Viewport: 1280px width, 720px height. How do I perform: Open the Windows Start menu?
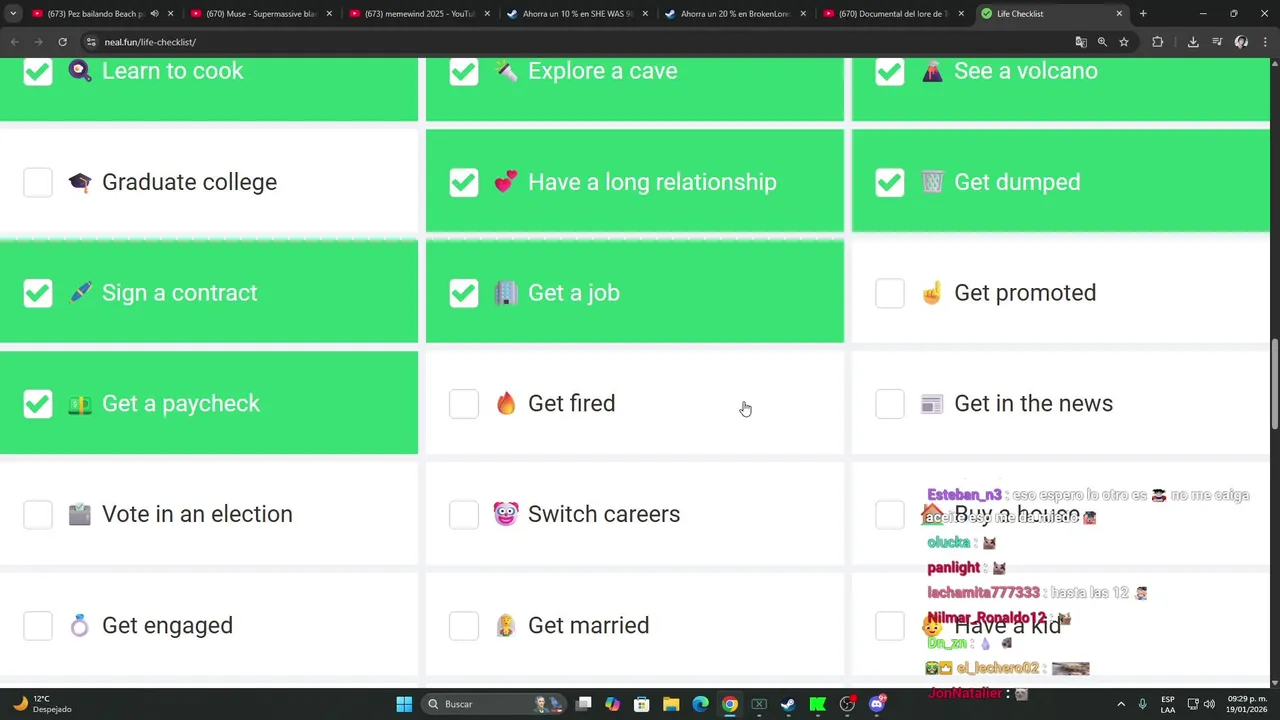[404, 704]
